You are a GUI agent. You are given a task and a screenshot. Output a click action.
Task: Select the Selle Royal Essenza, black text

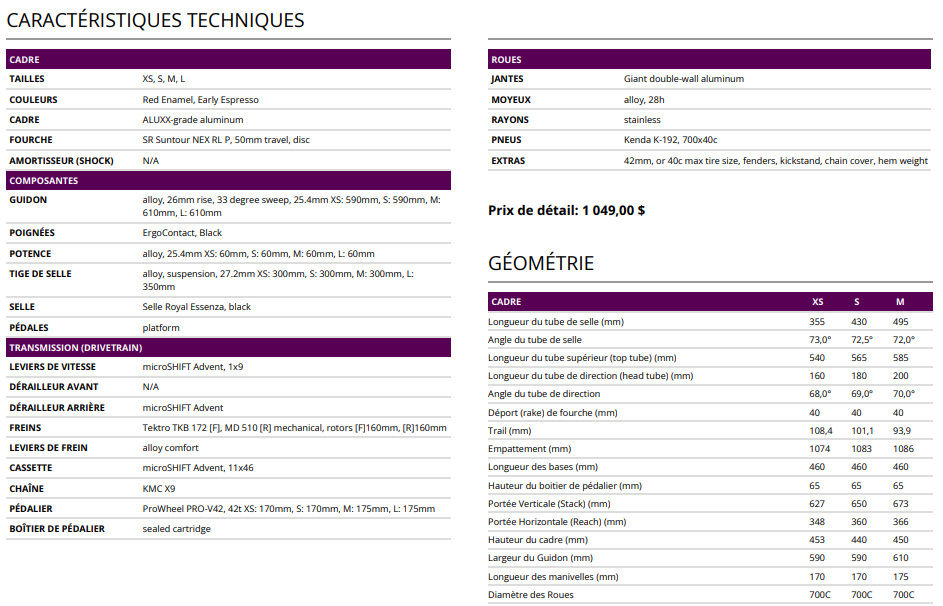tap(197, 307)
